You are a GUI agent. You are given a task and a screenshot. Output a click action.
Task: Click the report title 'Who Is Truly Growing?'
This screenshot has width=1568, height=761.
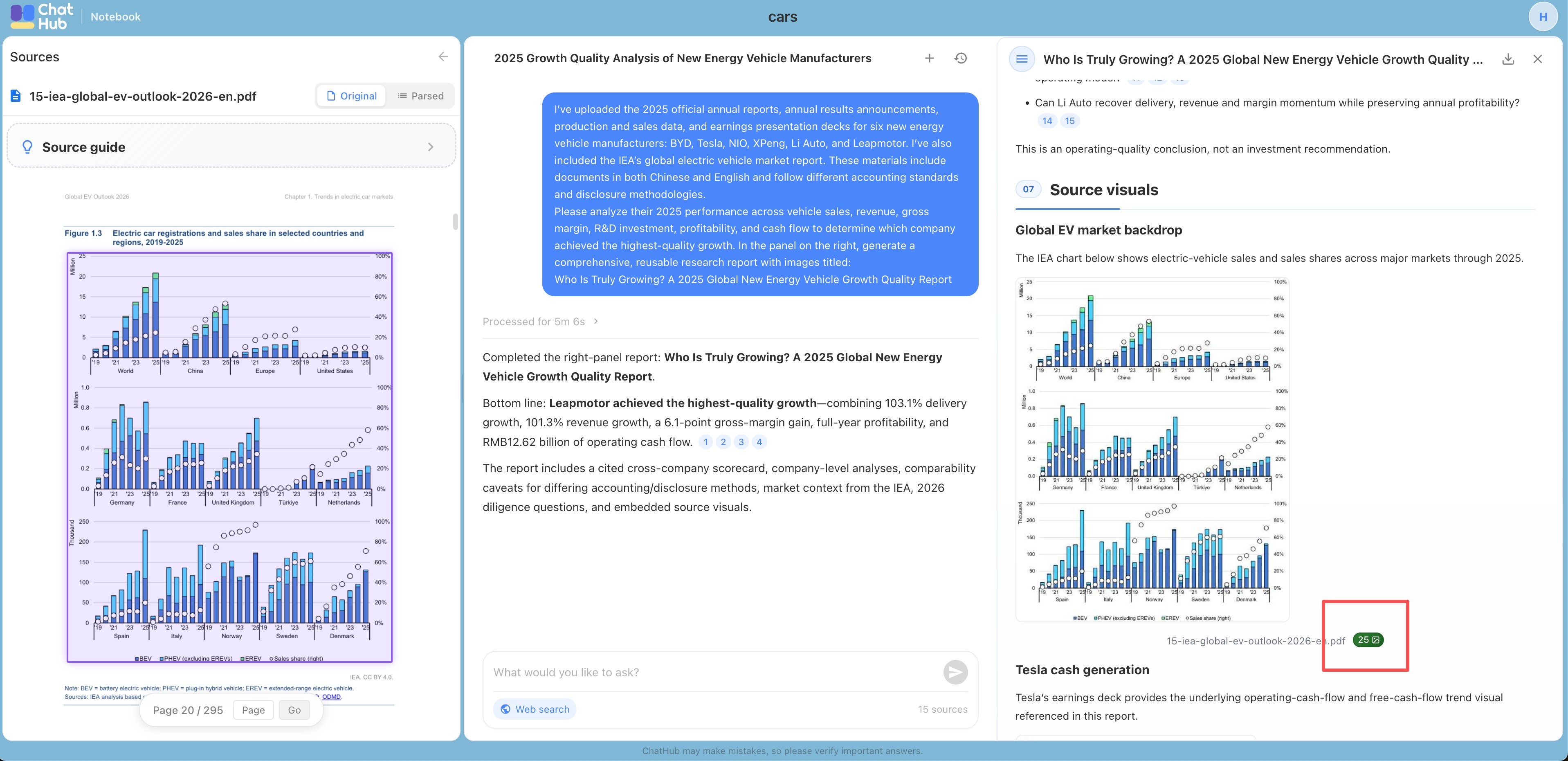pyautogui.click(x=1262, y=59)
